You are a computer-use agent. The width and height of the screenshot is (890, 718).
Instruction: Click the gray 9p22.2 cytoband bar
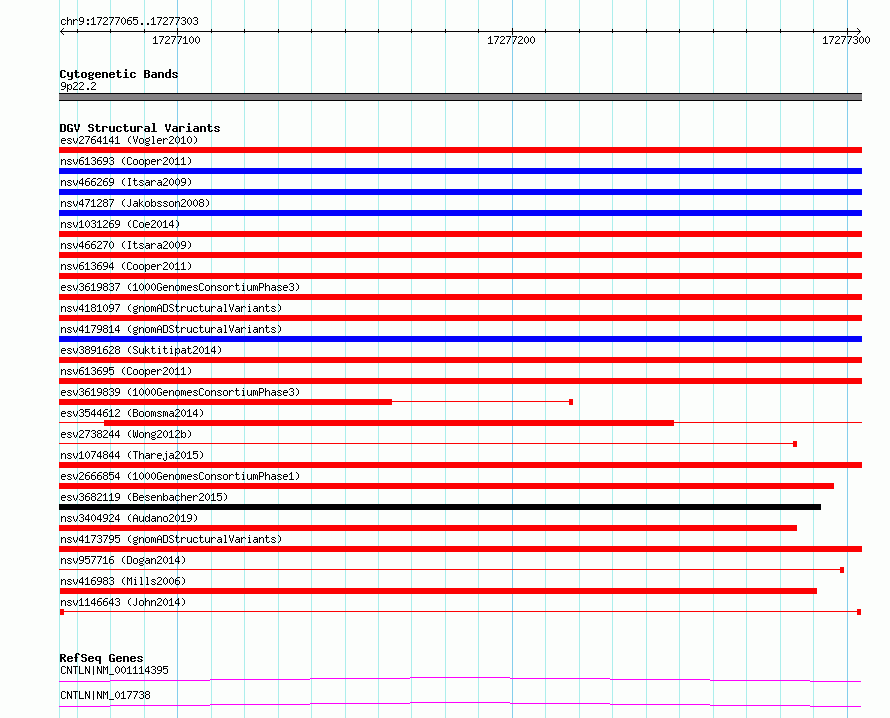pos(460,97)
